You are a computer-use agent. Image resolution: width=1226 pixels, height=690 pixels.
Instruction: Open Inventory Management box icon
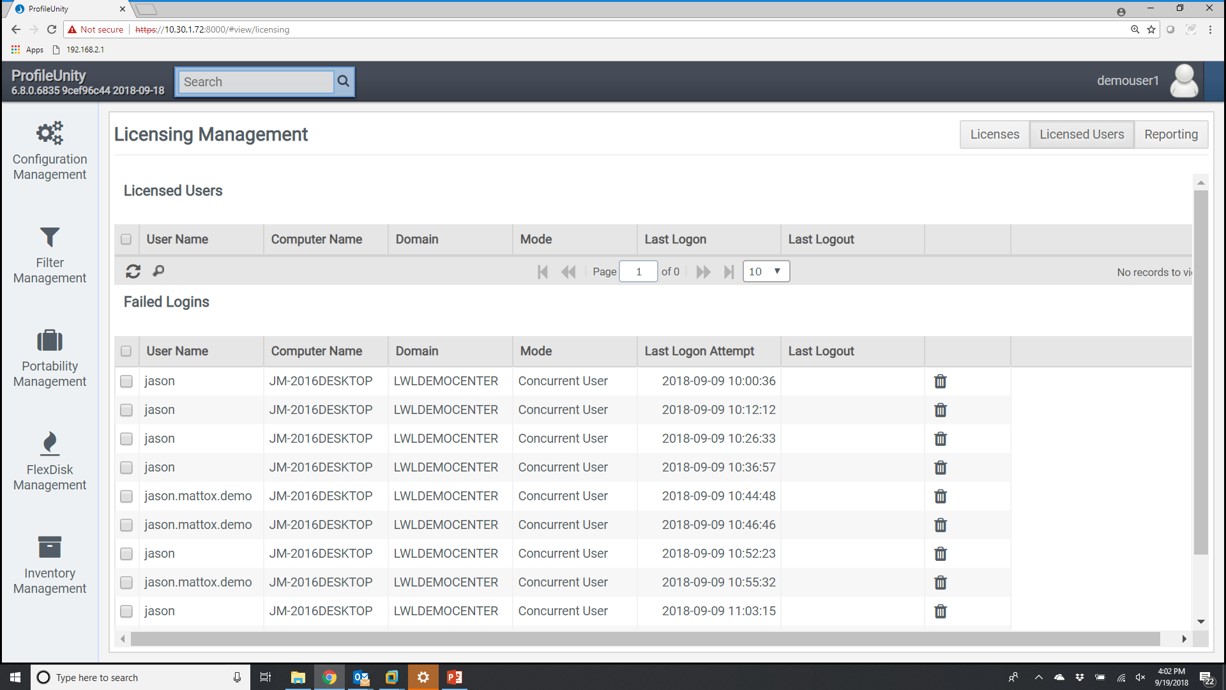(50, 547)
